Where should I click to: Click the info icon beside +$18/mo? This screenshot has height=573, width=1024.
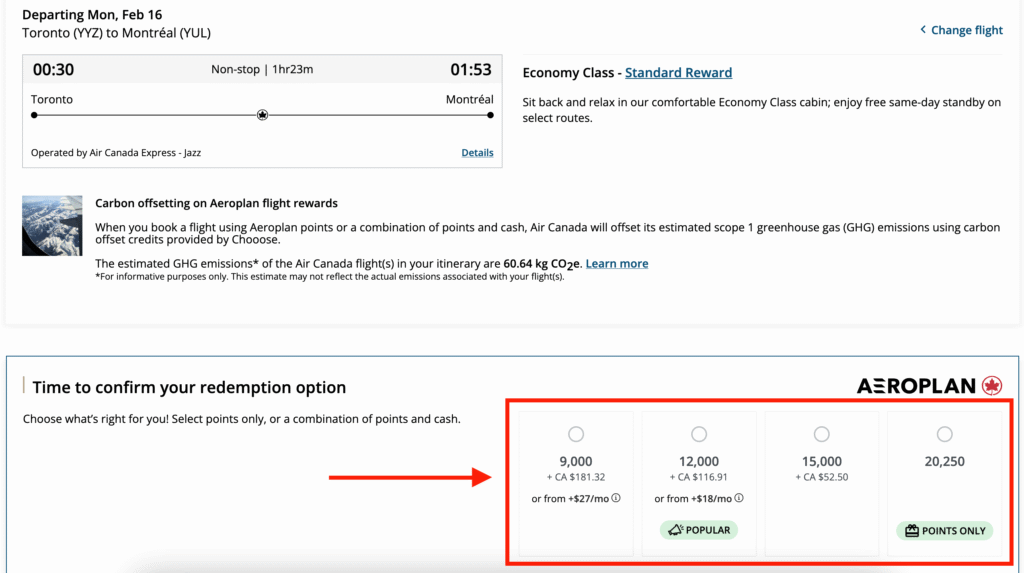coord(739,498)
